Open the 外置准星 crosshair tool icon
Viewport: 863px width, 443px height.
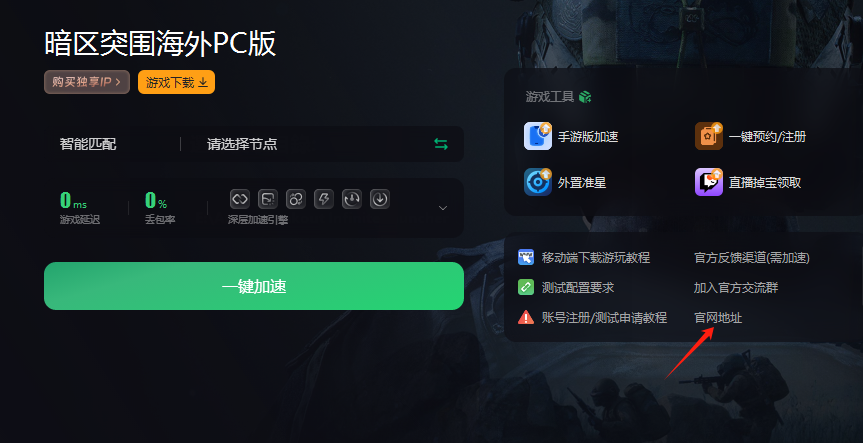click(538, 182)
